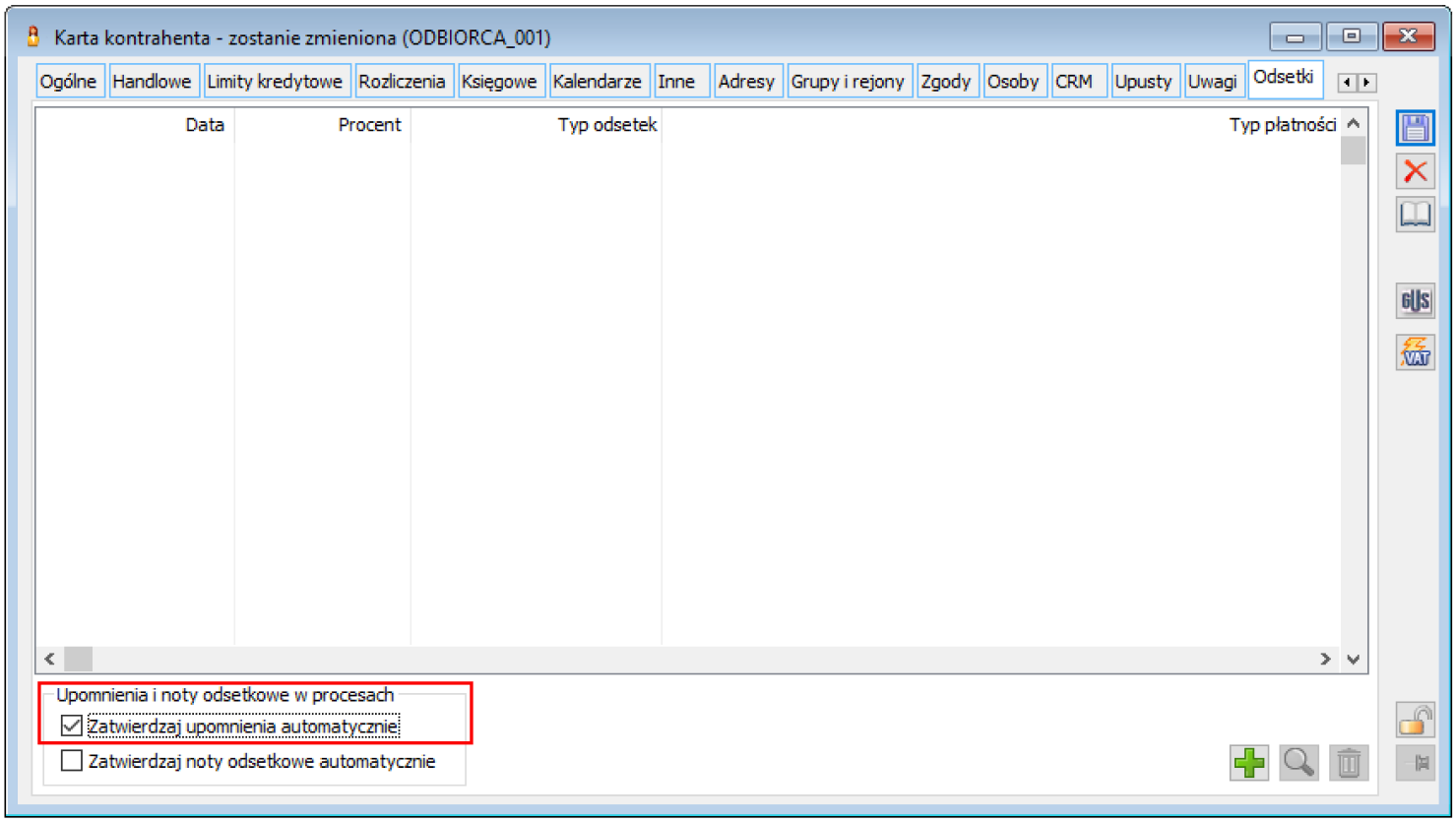Screen dimensions: 1456x822
Task: Sort by the Data column header
Action: (x=135, y=125)
